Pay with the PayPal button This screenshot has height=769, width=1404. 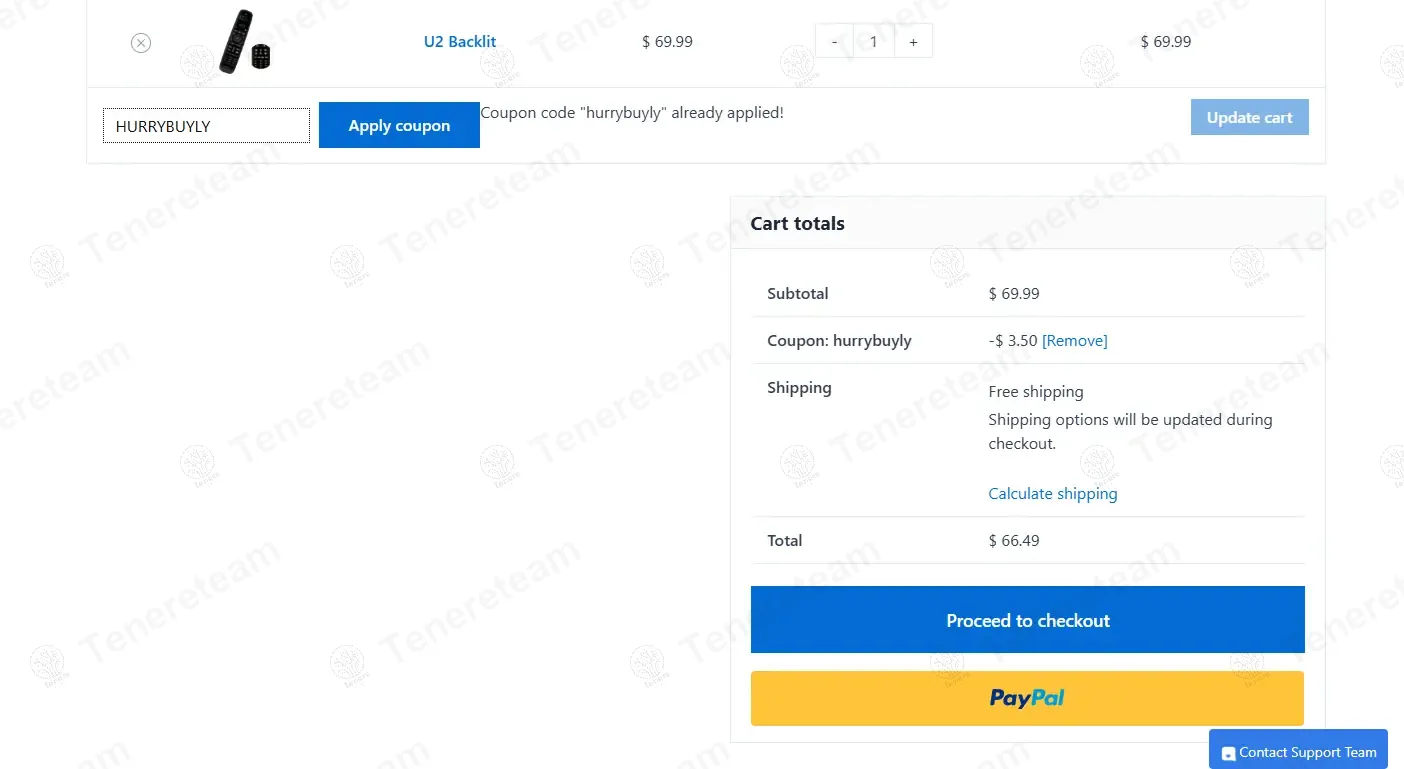(x=1027, y=698)
